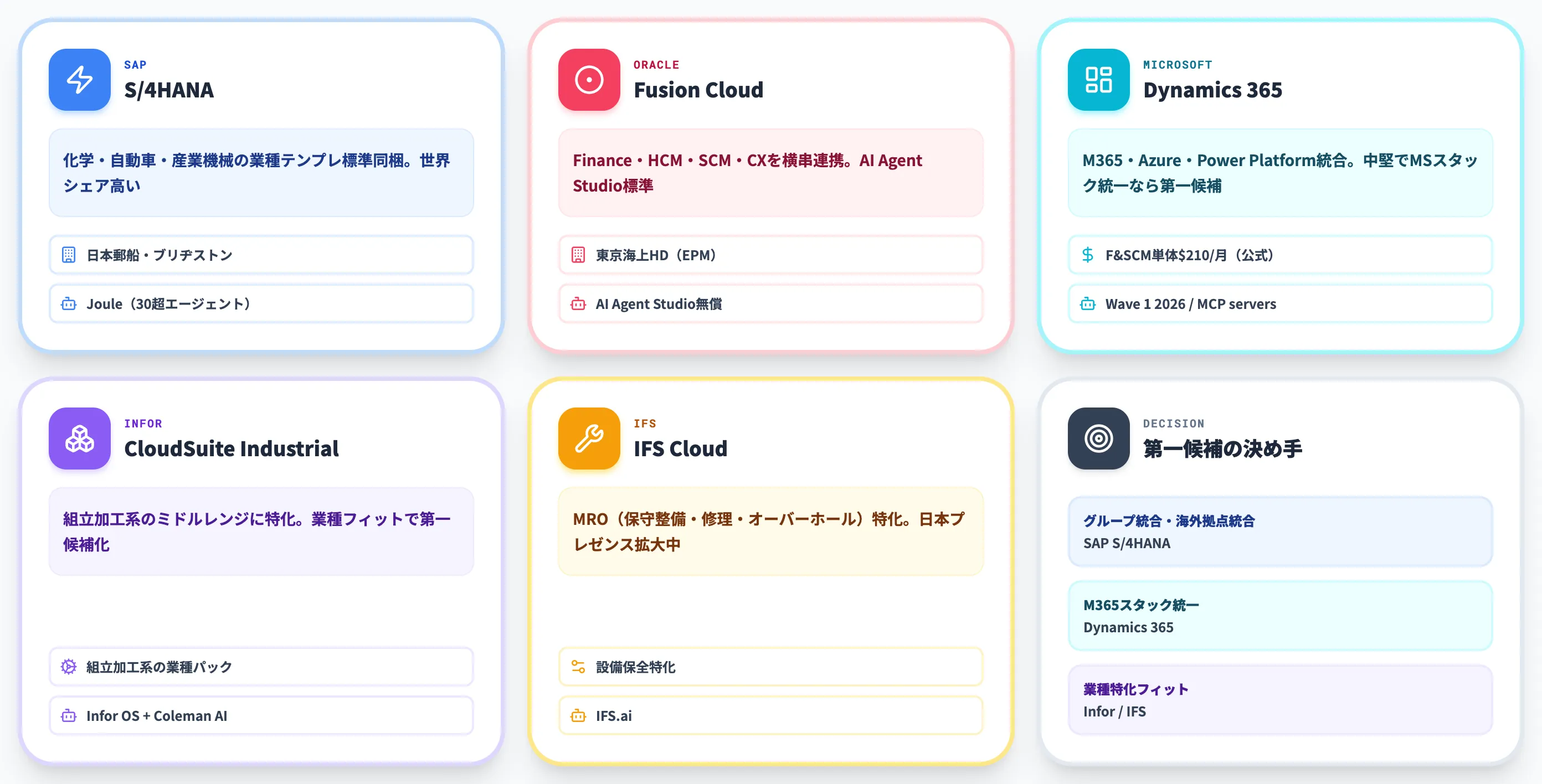The width and height of the screenshot is (1542, 784).
Task: Select the 第一候補の決め手 heading
Action: pyautogui.click(x=1222, y=449)
